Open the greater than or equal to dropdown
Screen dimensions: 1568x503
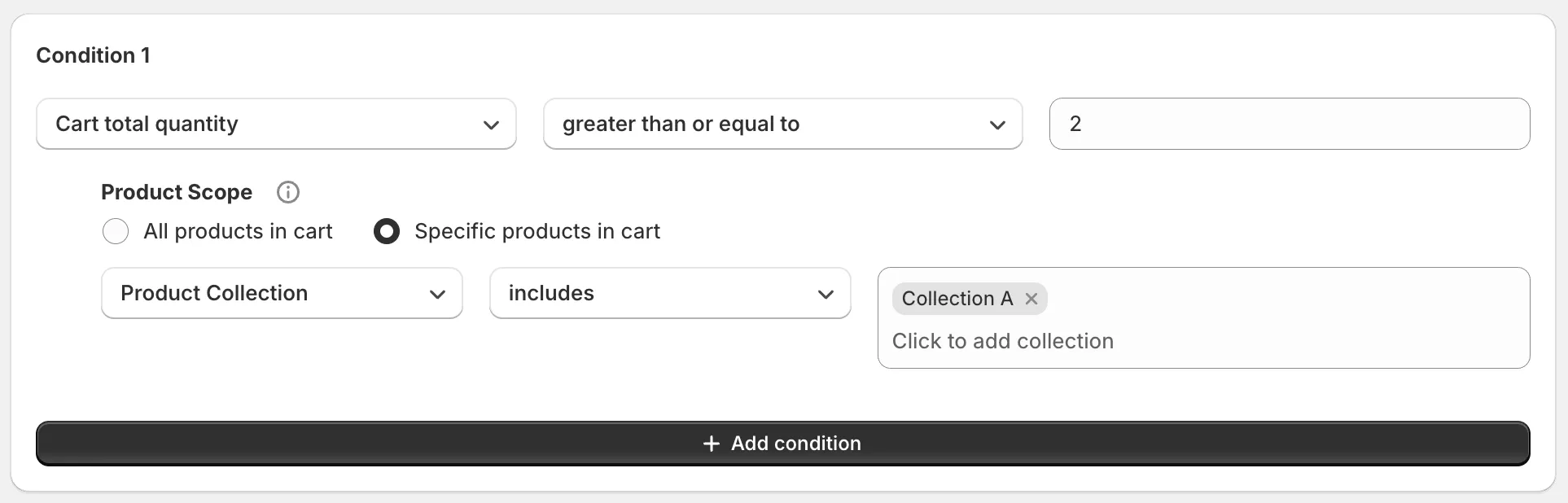click(782, 125)
